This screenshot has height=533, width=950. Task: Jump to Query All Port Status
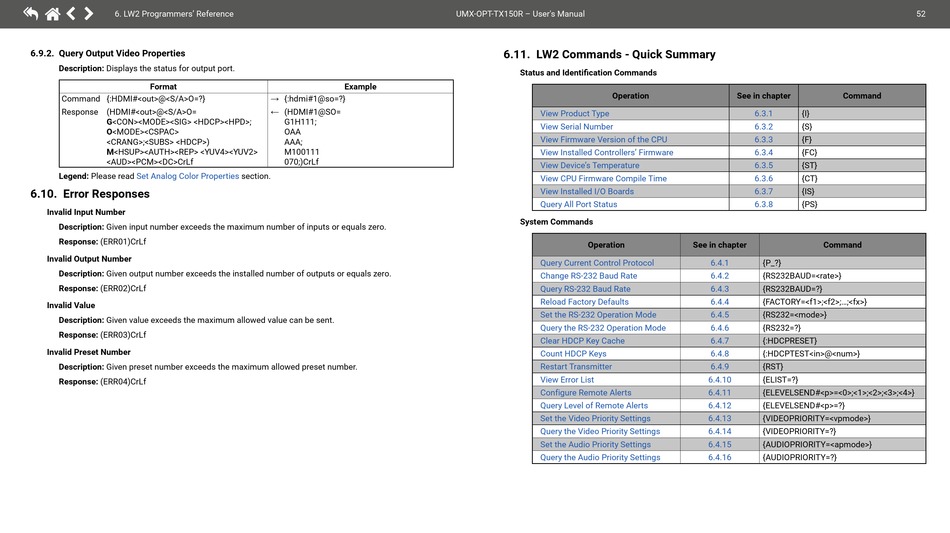[x=578, y=205]
